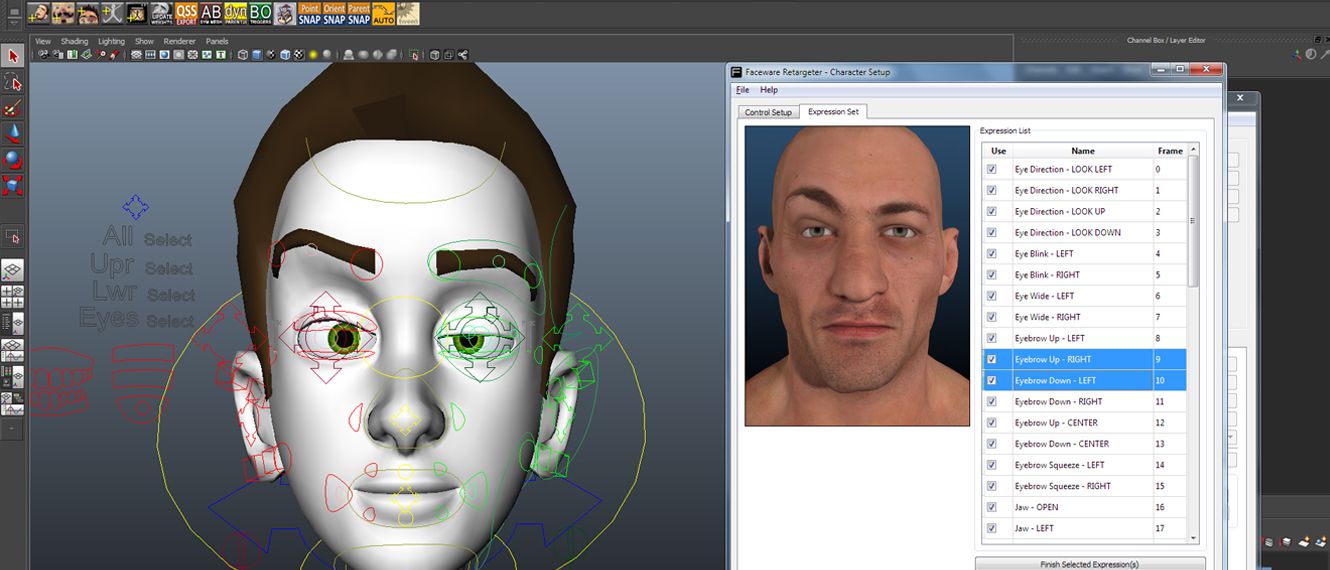This screenshot has height=570, width=1330.
Task: Click the first face thumbnail shelf icon
Action: pos(38,13)
